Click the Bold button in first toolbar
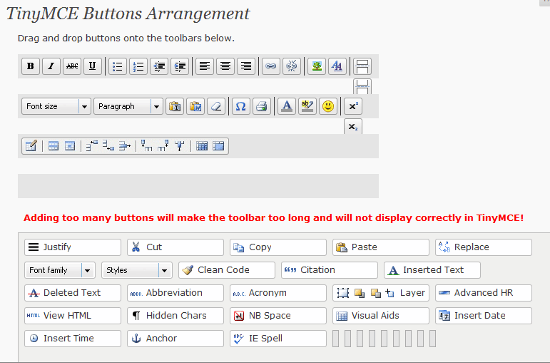550x363 pixels. pos(30,66)
